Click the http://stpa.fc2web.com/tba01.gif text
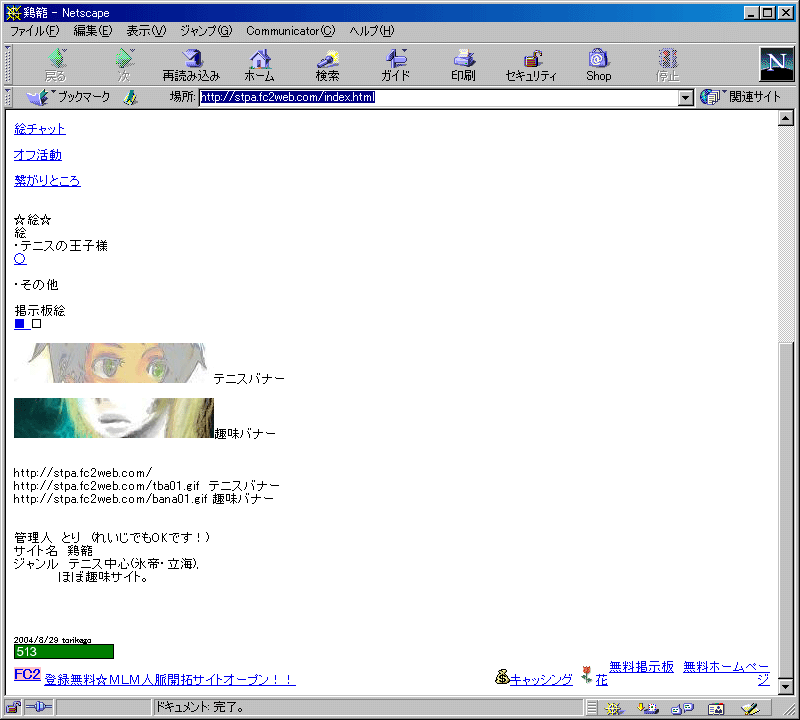This screenshot has width=800, height=720. [106, 486]
